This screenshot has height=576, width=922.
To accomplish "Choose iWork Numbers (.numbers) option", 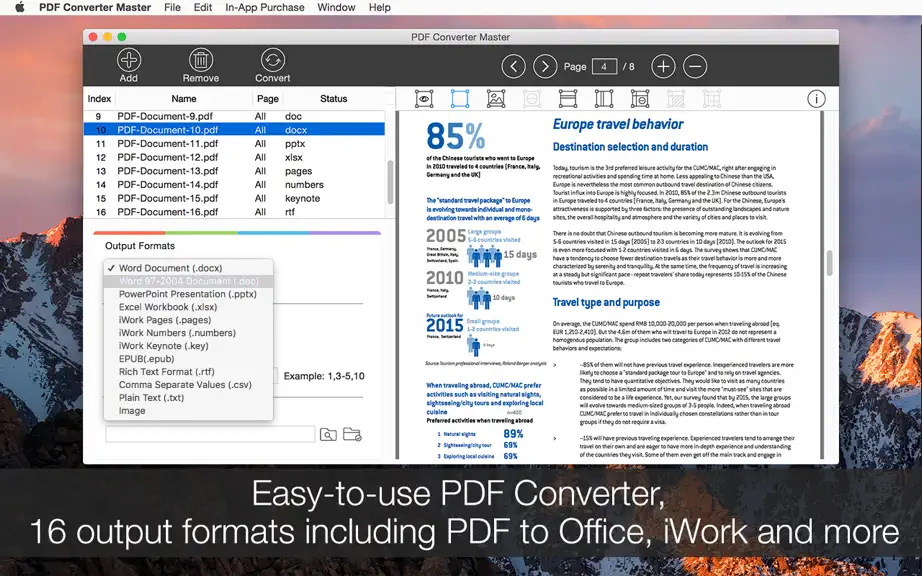I will [188, 333].
